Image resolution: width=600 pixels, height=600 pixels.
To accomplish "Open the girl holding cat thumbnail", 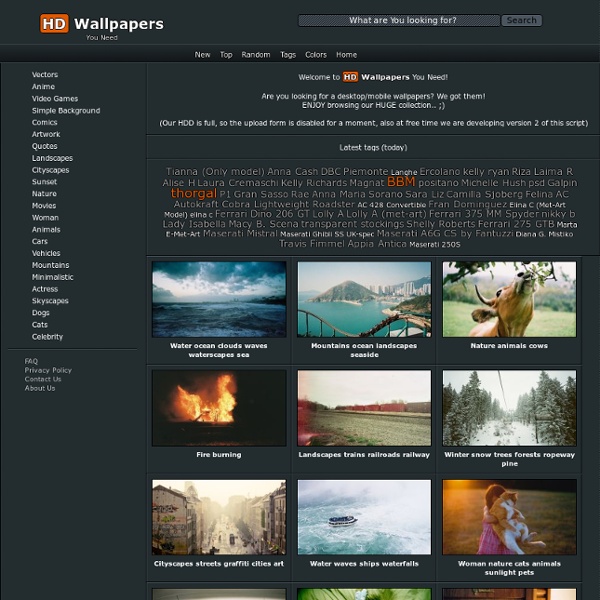I will pos(509,517).
